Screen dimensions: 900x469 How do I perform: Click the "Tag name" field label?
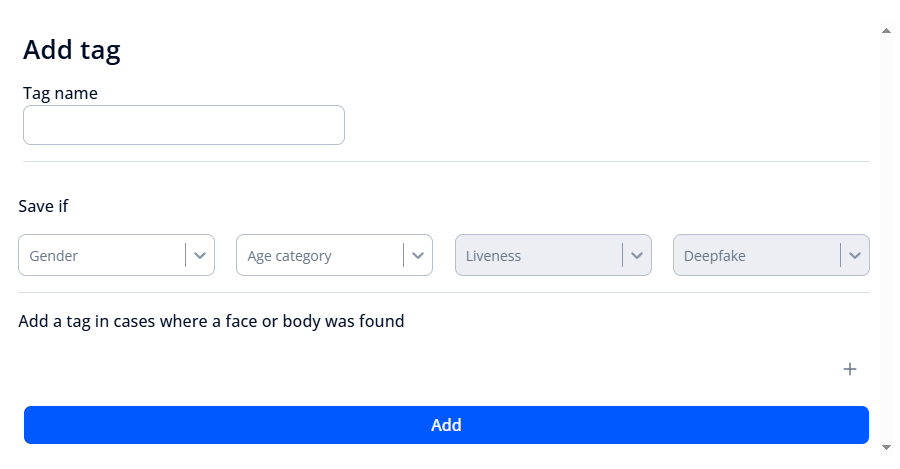point(60,93)
